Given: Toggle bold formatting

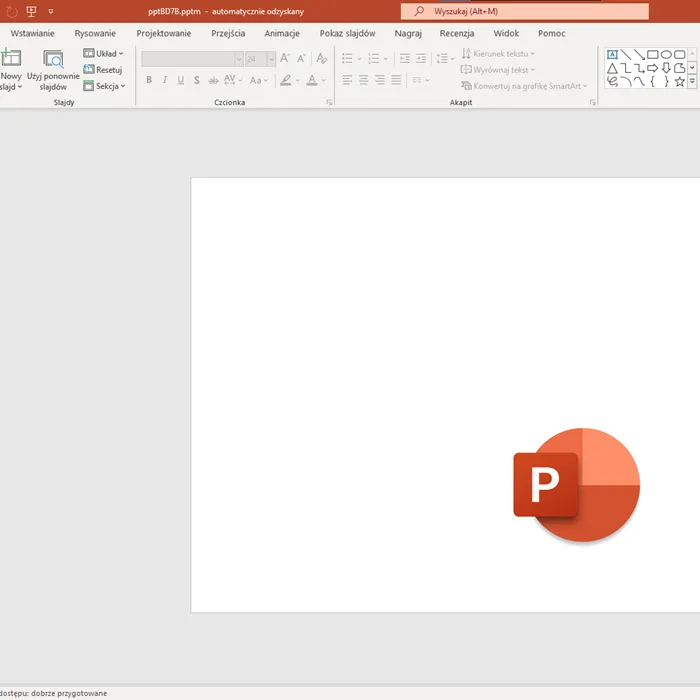Looking at the screenshot, I should click(149, 80).
